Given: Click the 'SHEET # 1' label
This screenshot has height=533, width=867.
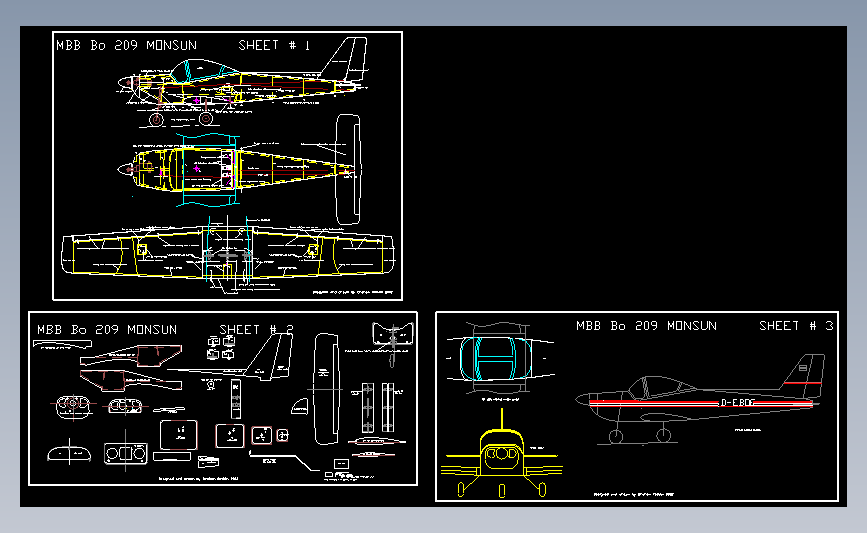Looking at the screenshot, I should coord(274,45).
